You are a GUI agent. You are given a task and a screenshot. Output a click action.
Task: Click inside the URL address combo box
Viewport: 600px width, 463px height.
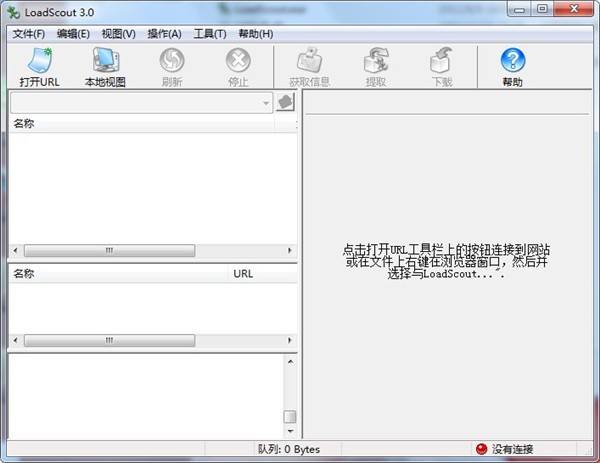click(141, 103)
